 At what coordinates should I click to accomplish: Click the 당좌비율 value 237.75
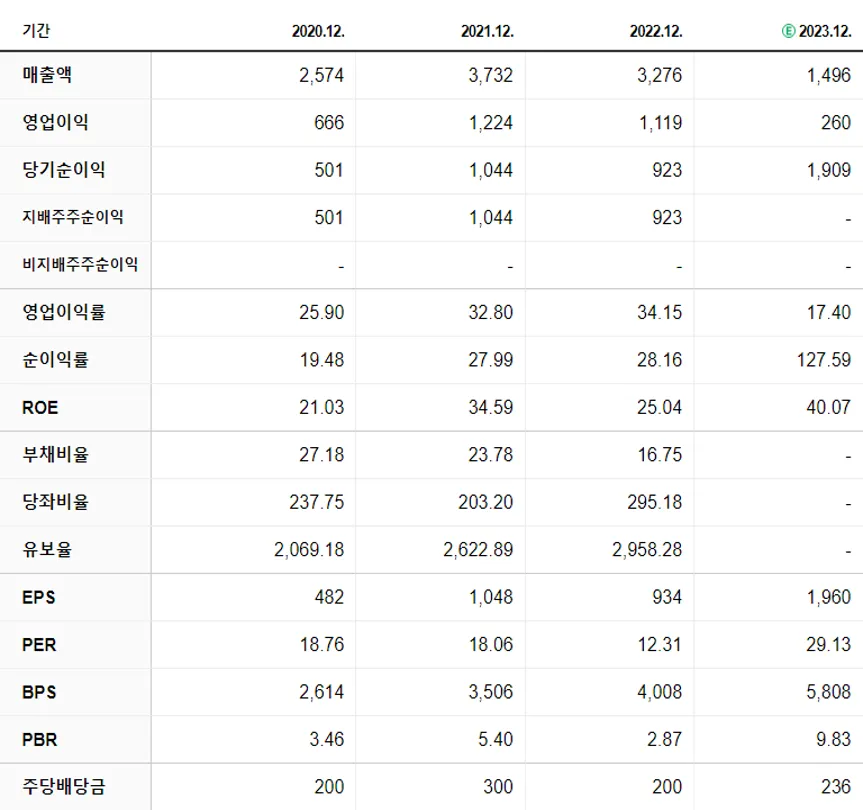[316, 502]
